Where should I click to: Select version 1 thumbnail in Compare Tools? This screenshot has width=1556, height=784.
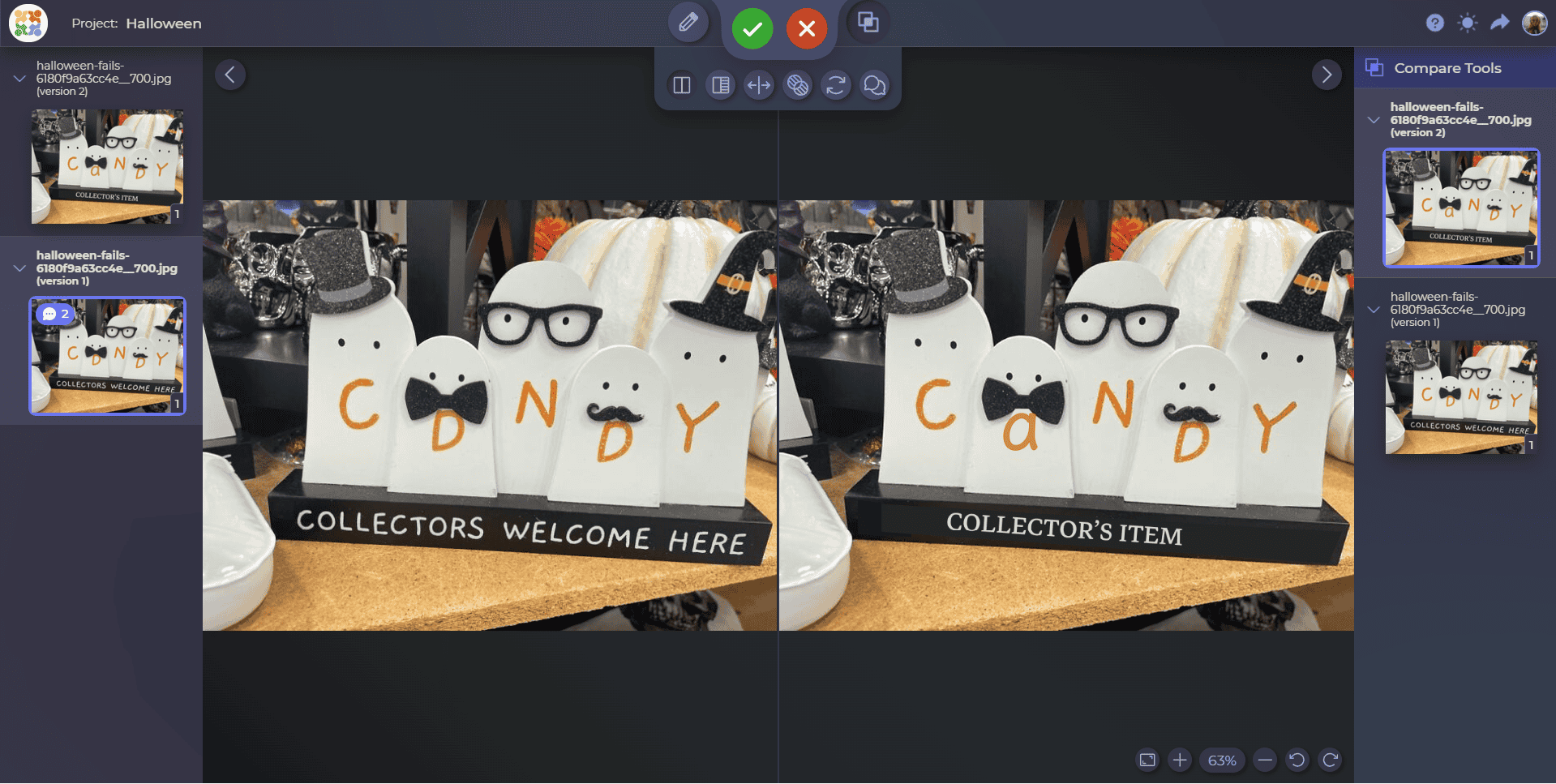[x=1460, y=397]
